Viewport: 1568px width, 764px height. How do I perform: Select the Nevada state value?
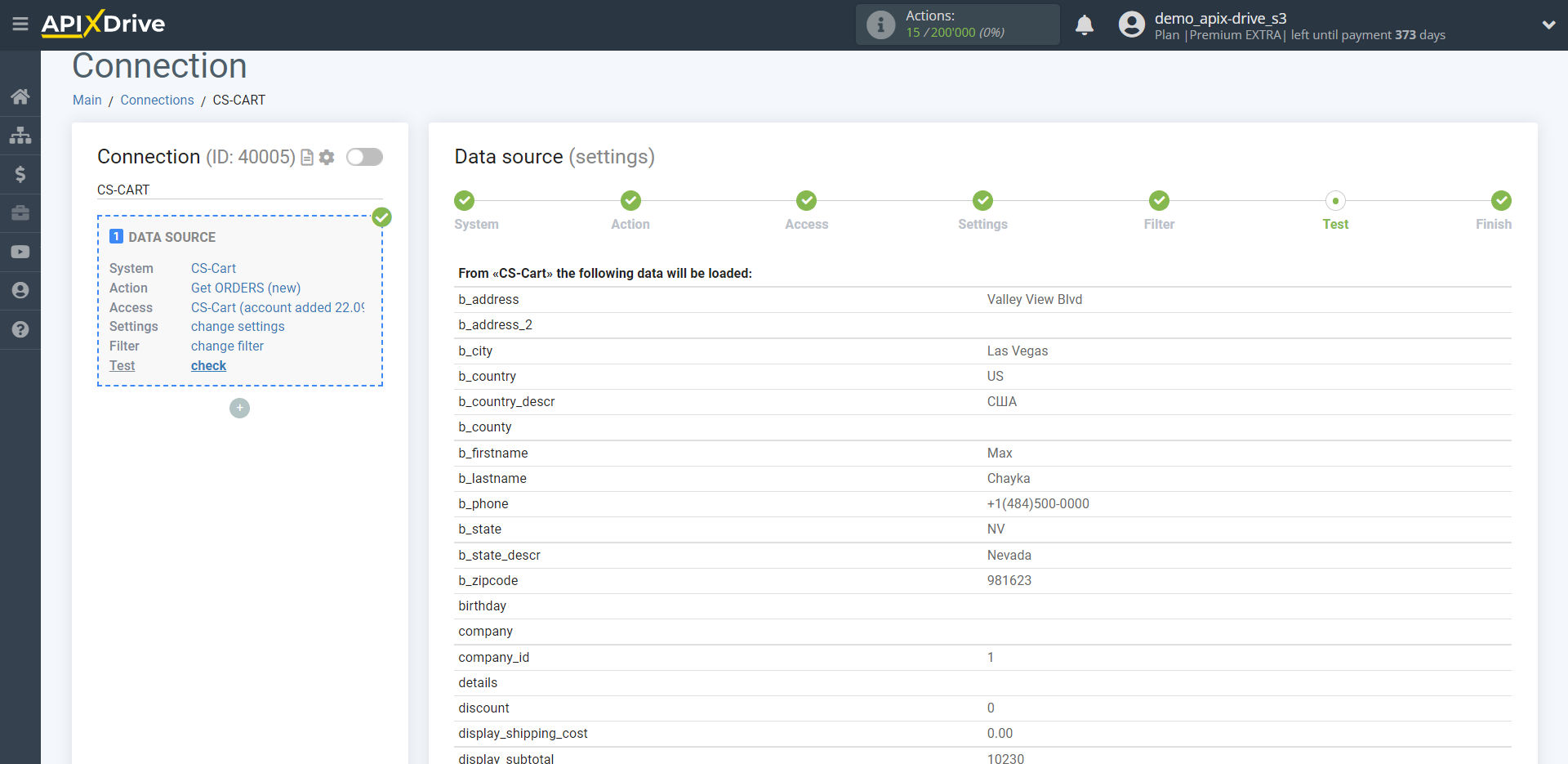[x=1009, y=555]
